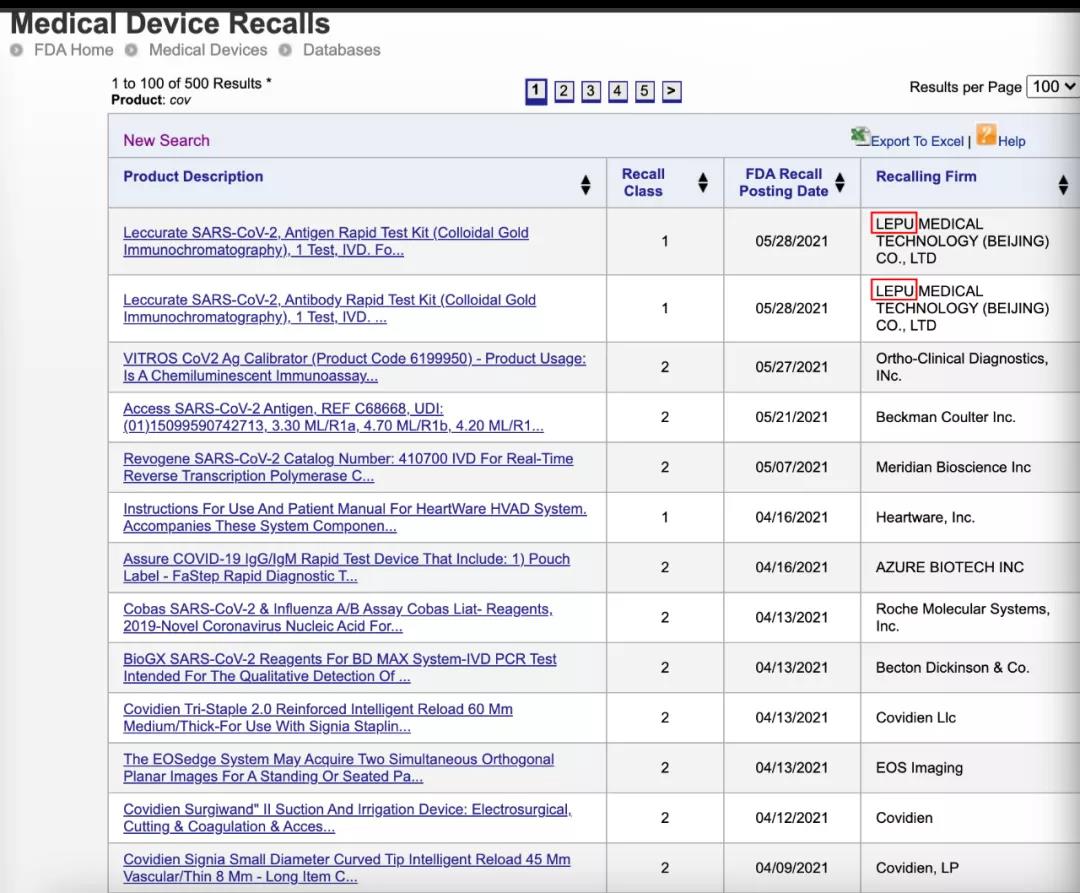
Task: Go to results page 1
Action: (536, 91)
